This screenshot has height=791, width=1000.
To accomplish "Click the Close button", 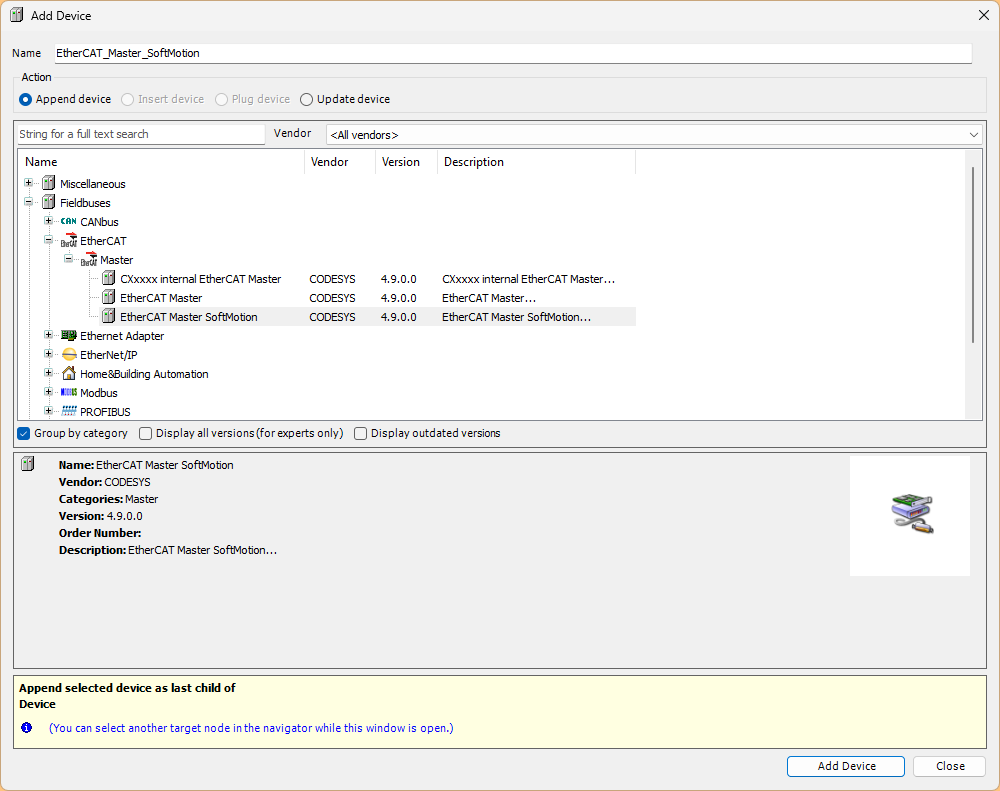I will 950,766.
